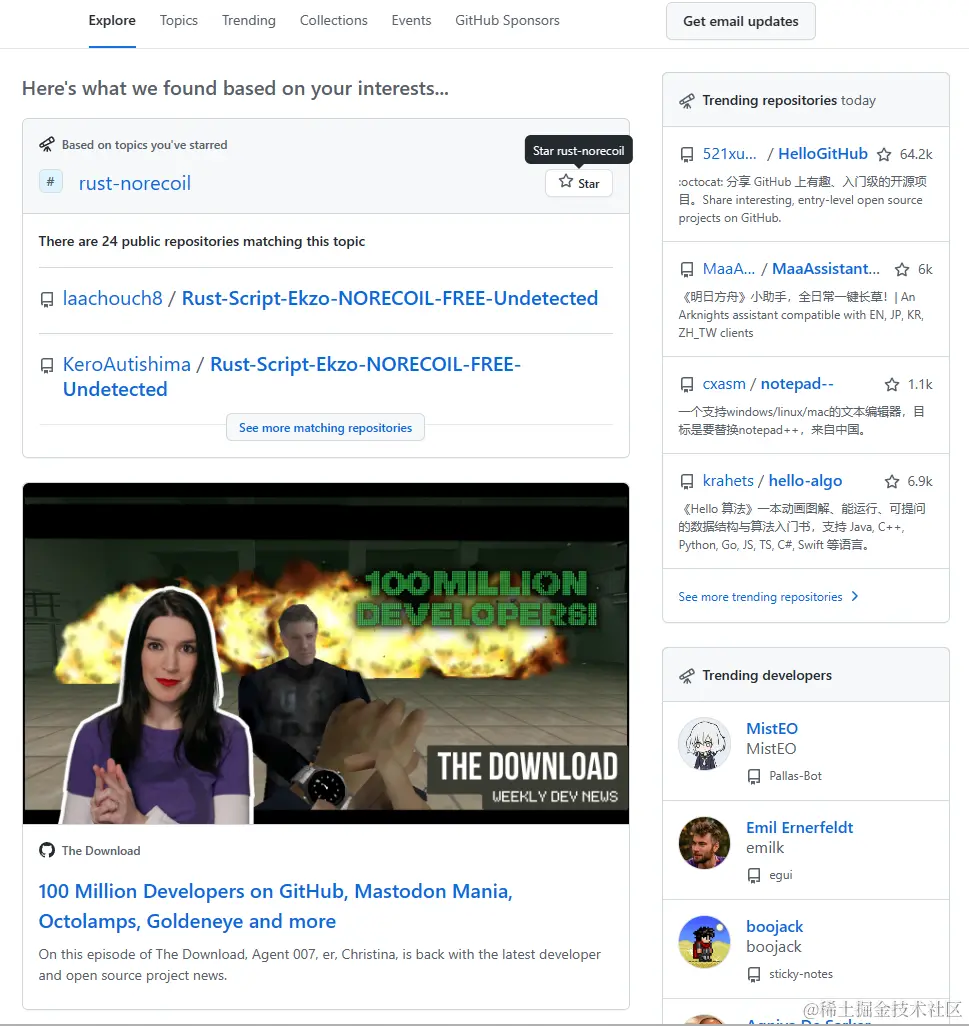The height and width of the screenshot is (1026, 969).
Task: Open the rust-norecoil topic link
Action: pyautogui.click(x=135, y=183)
